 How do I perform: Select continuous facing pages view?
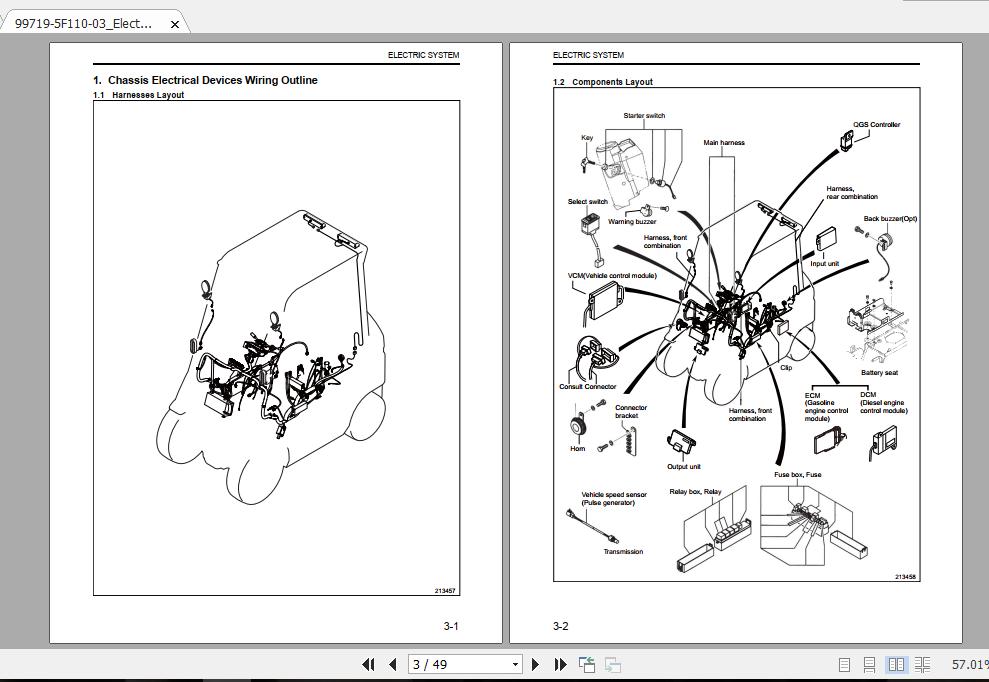922,664
